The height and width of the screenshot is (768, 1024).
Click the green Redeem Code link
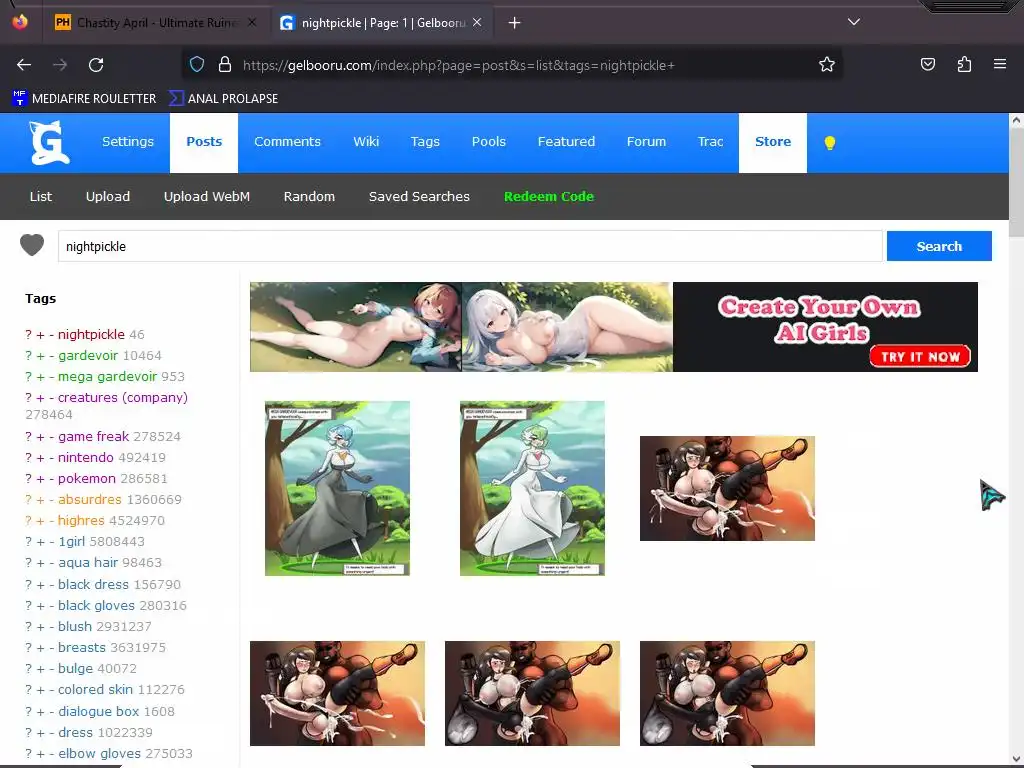[549, 197]
